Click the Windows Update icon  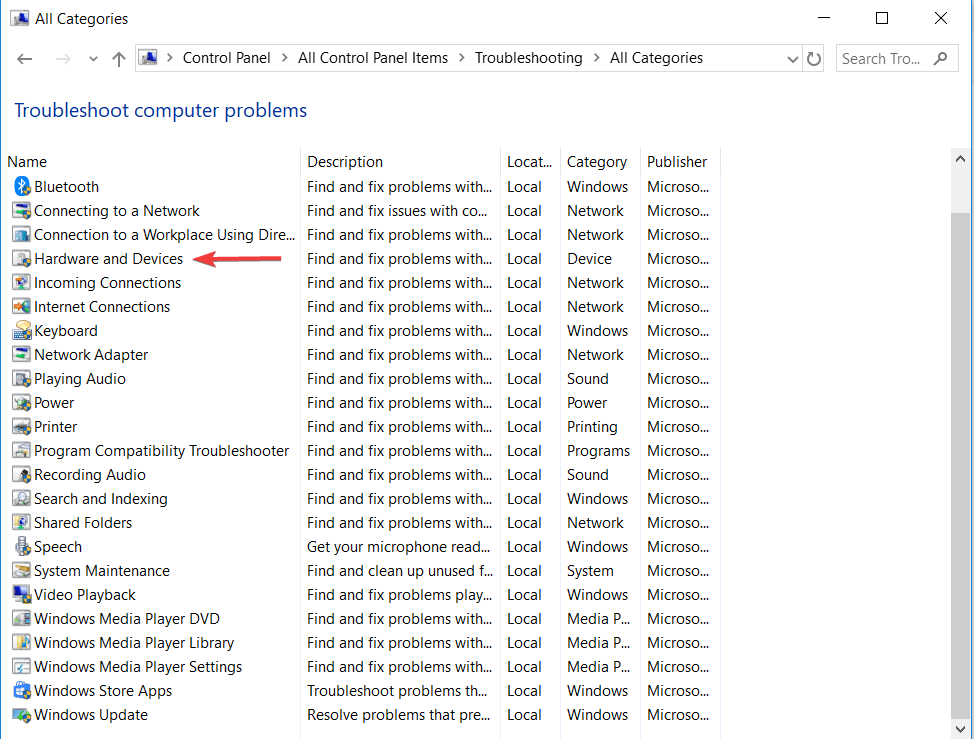pyautogui.click(x=22, y=715)
